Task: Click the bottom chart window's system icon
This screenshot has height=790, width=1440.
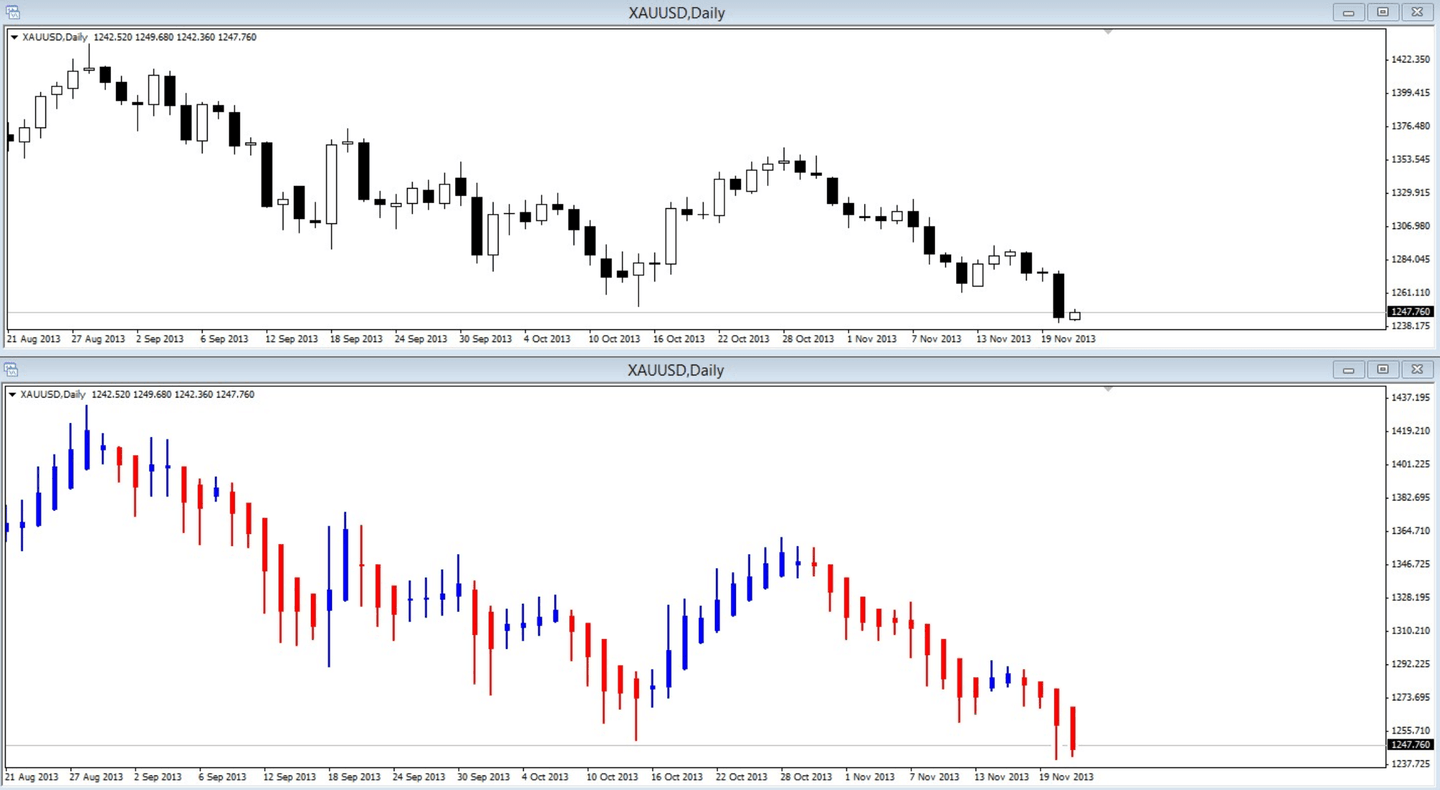Action: (12, 370)
